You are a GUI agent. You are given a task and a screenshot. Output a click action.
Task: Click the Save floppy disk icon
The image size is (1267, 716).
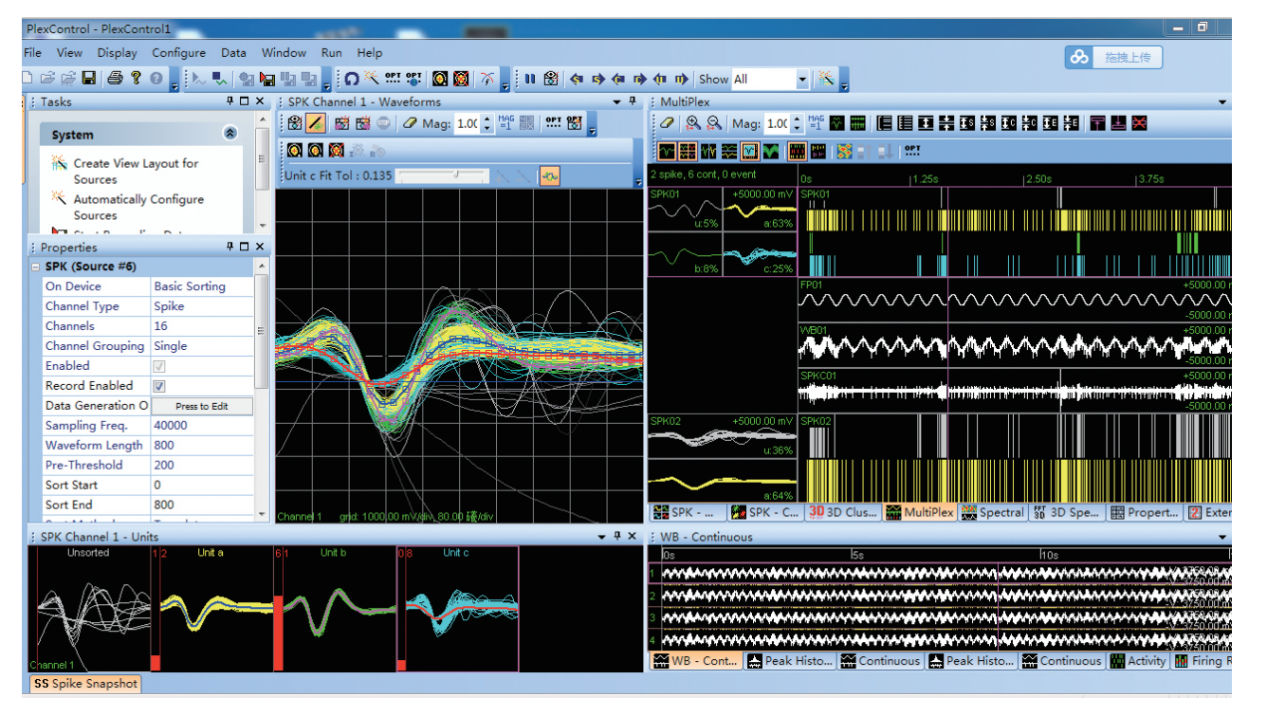[x=89, y=79]
